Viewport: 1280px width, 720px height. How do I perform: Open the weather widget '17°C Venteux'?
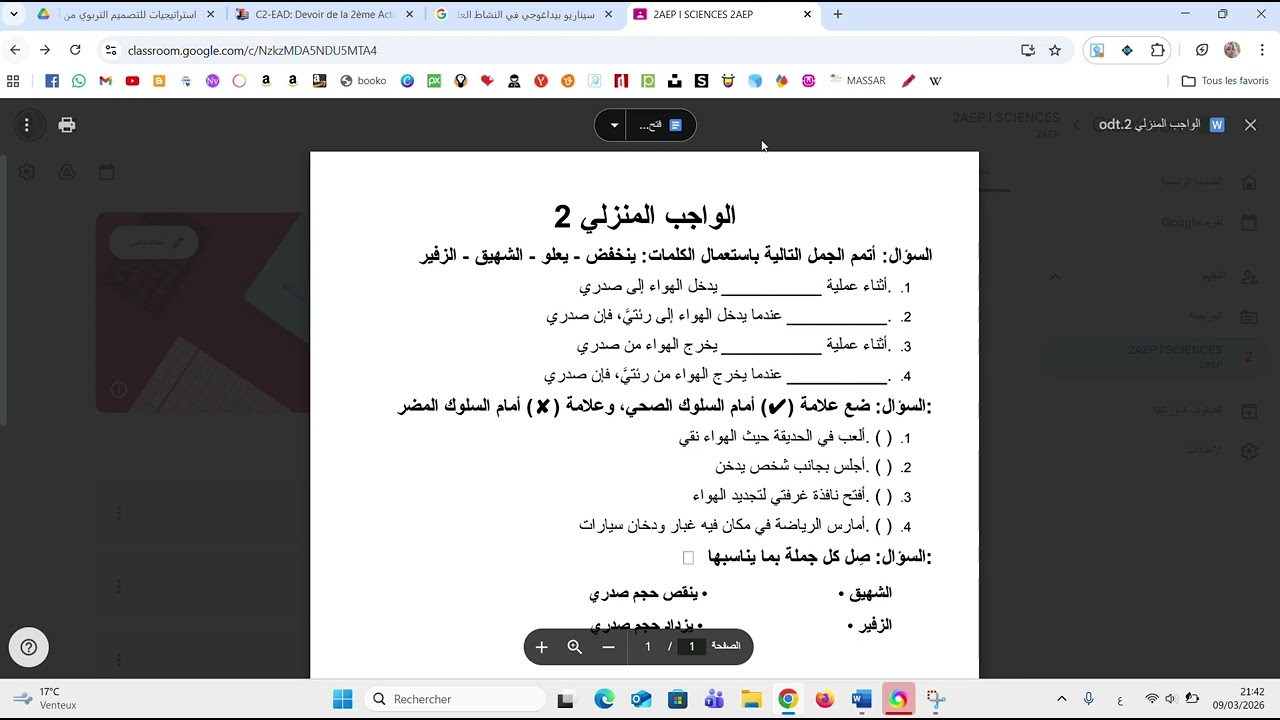[x=45, y=699]
